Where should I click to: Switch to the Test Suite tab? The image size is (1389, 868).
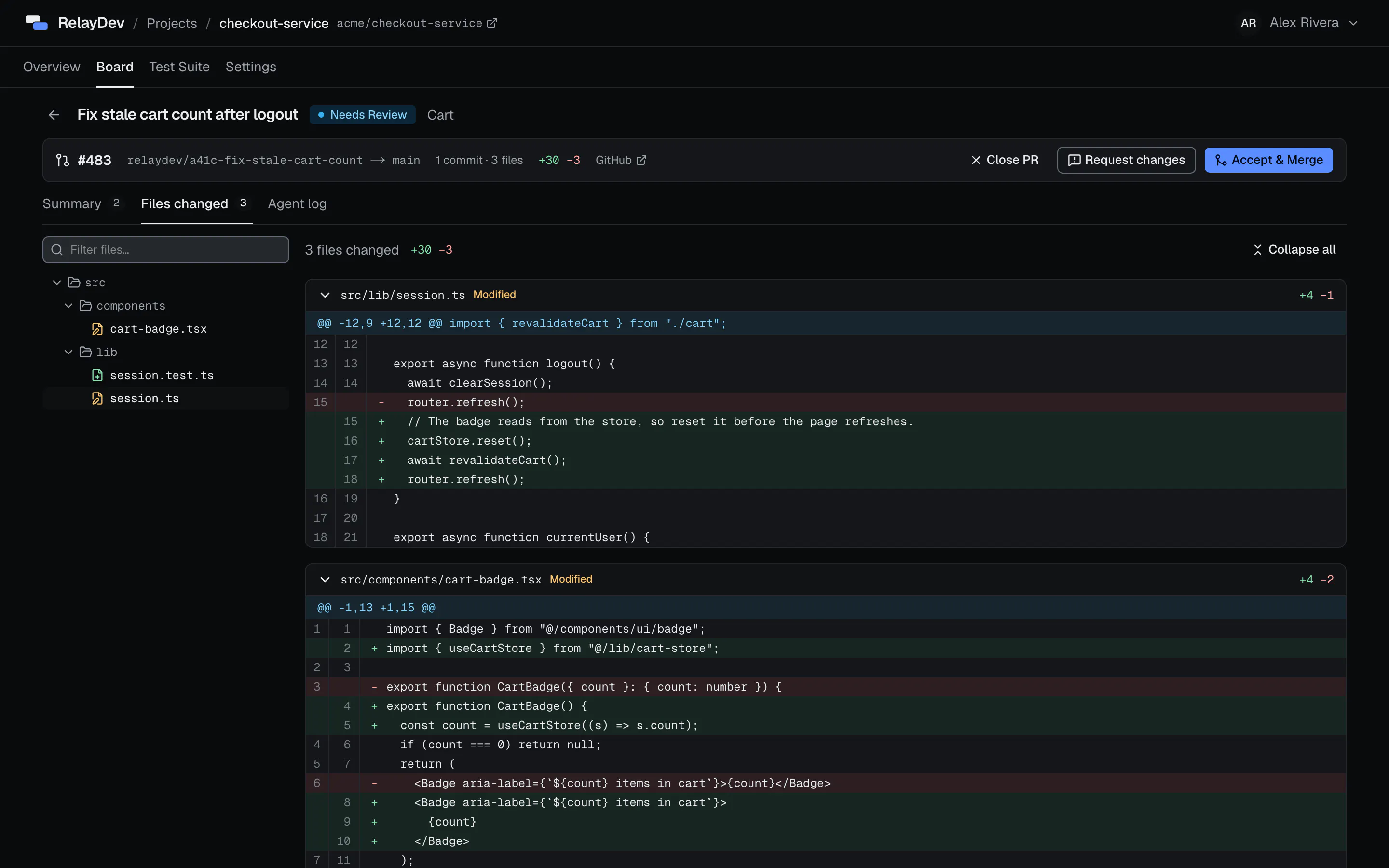(179, 67)
